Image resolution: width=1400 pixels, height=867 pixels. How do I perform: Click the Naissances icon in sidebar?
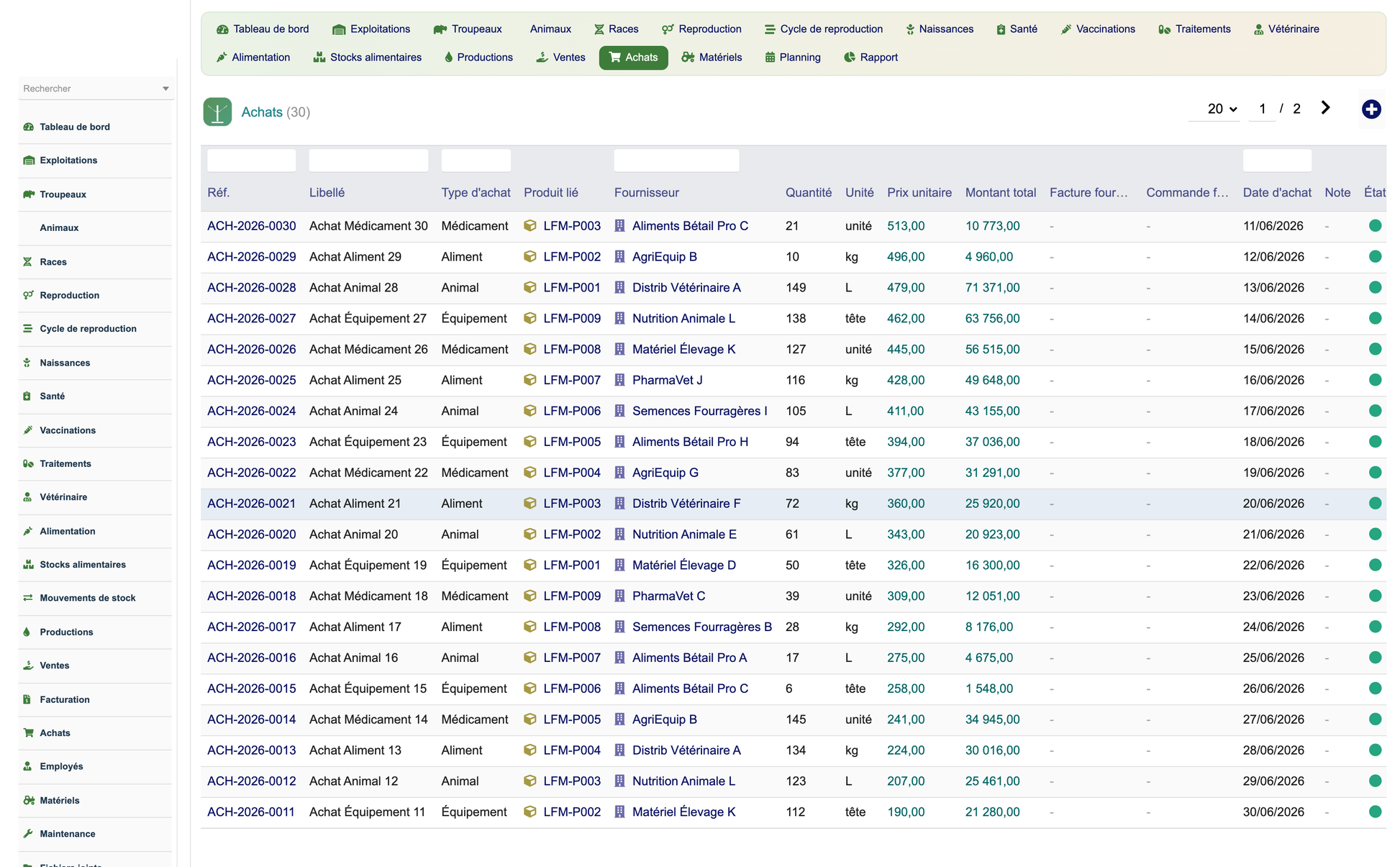coord(27,363)
